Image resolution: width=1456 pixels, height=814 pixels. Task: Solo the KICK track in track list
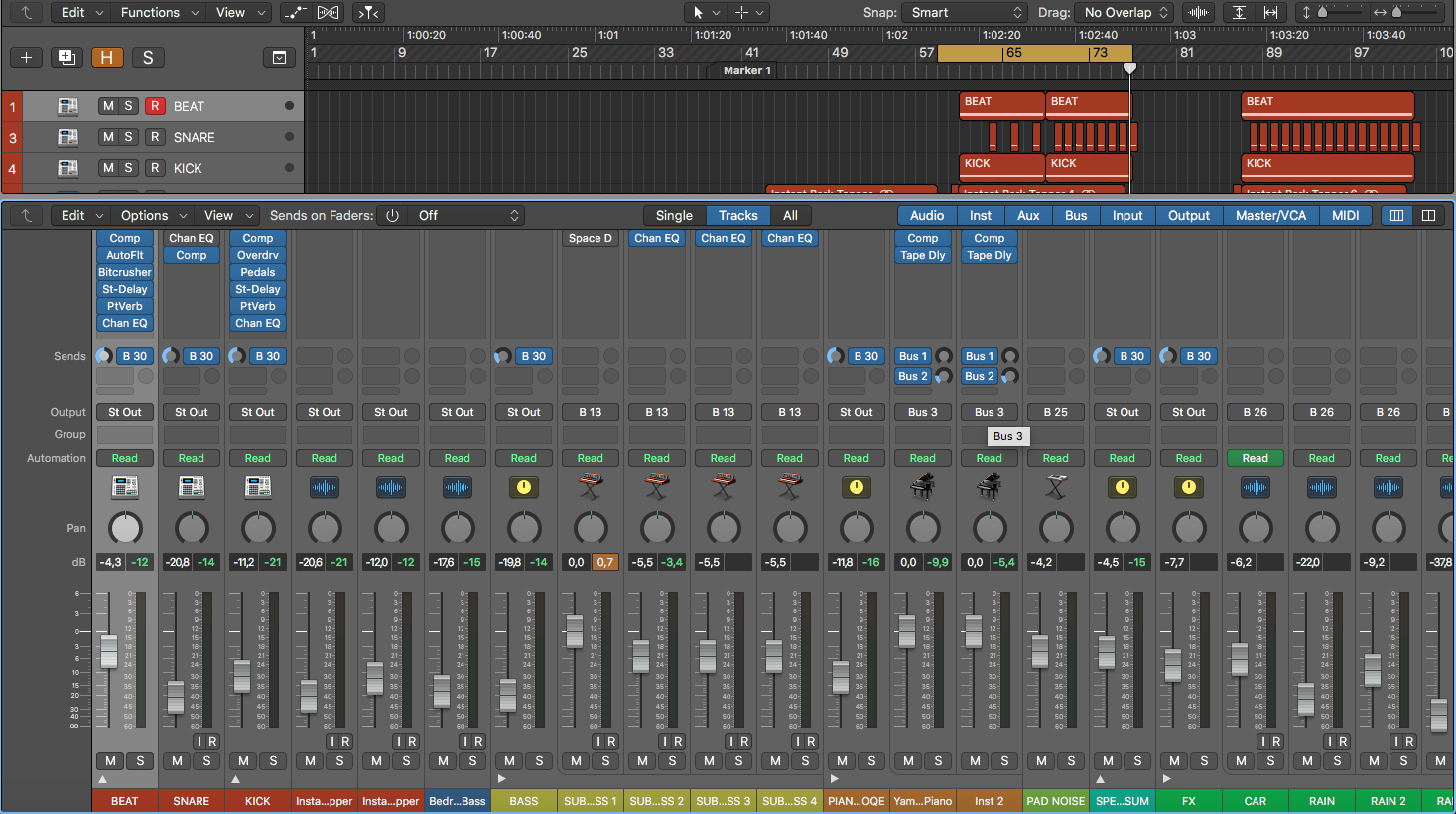128,168
